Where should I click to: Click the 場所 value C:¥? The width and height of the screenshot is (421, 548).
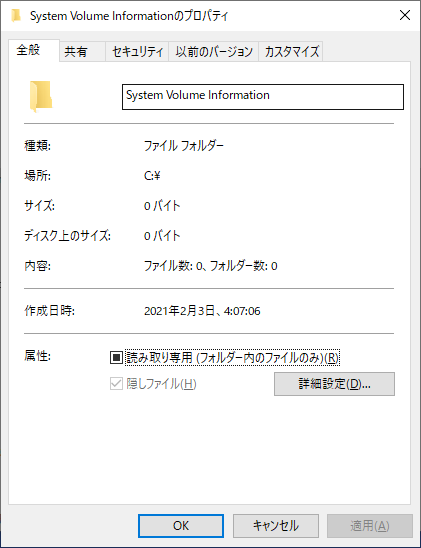pyautogui.click(x=152, y=175)
